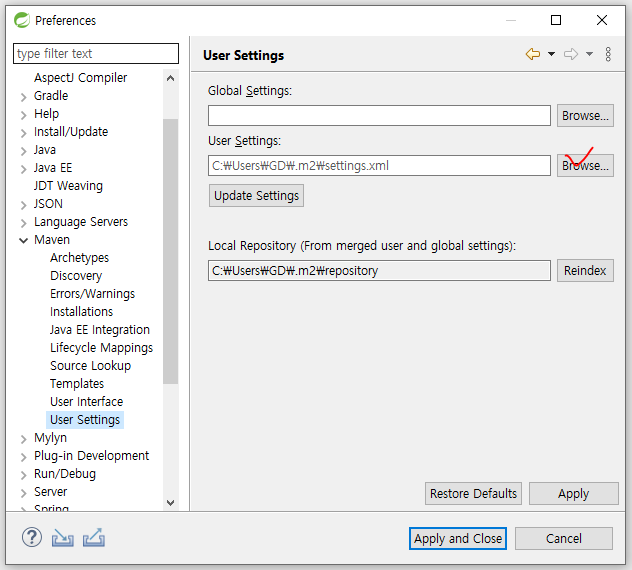Click the Reindex button

(x=585, y=270)
